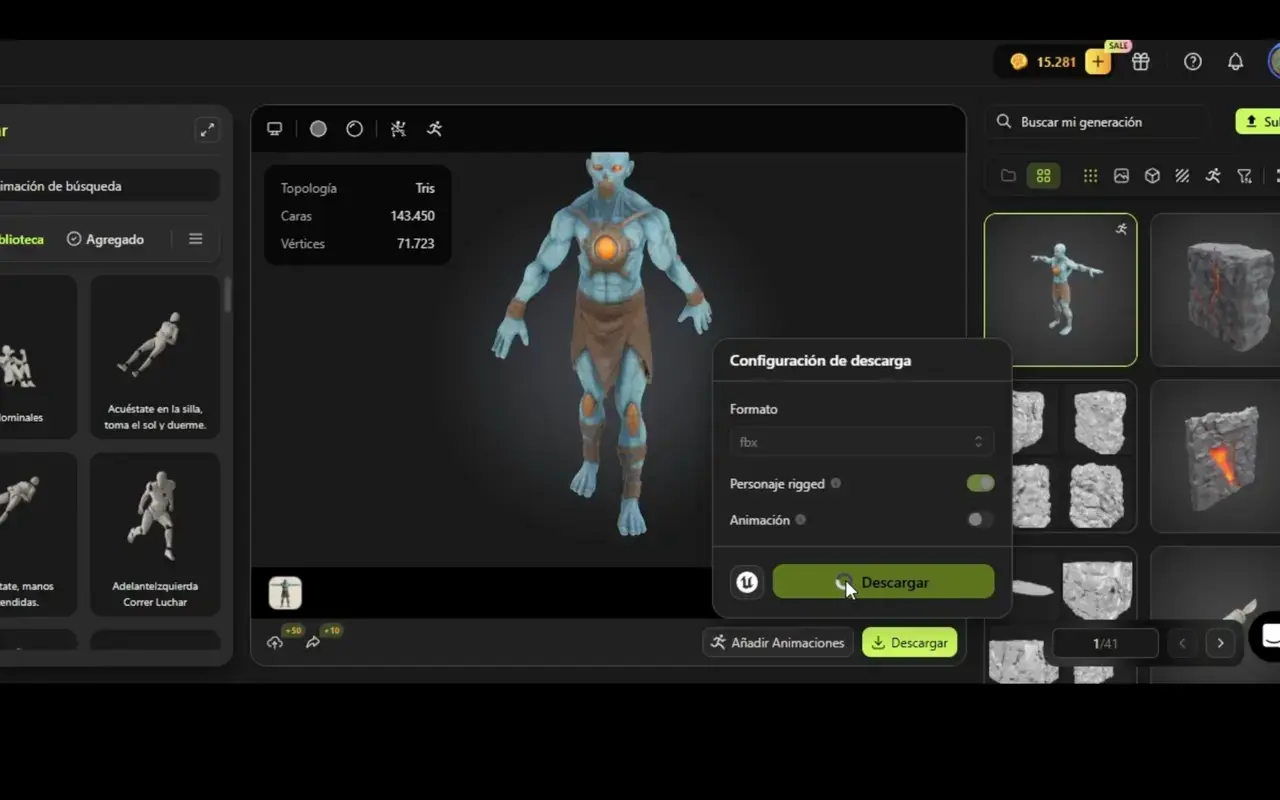Open the Unreal Engine export icon

pyautogui.click(x=747, y=581)
